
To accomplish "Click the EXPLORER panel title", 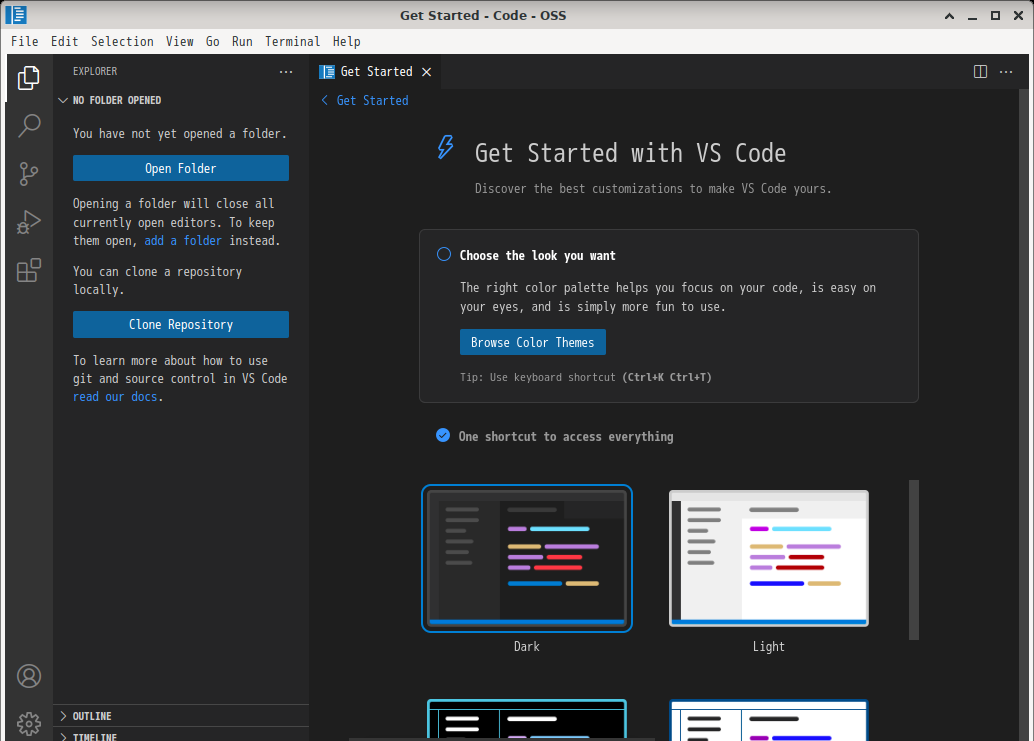I will (95, 71).
